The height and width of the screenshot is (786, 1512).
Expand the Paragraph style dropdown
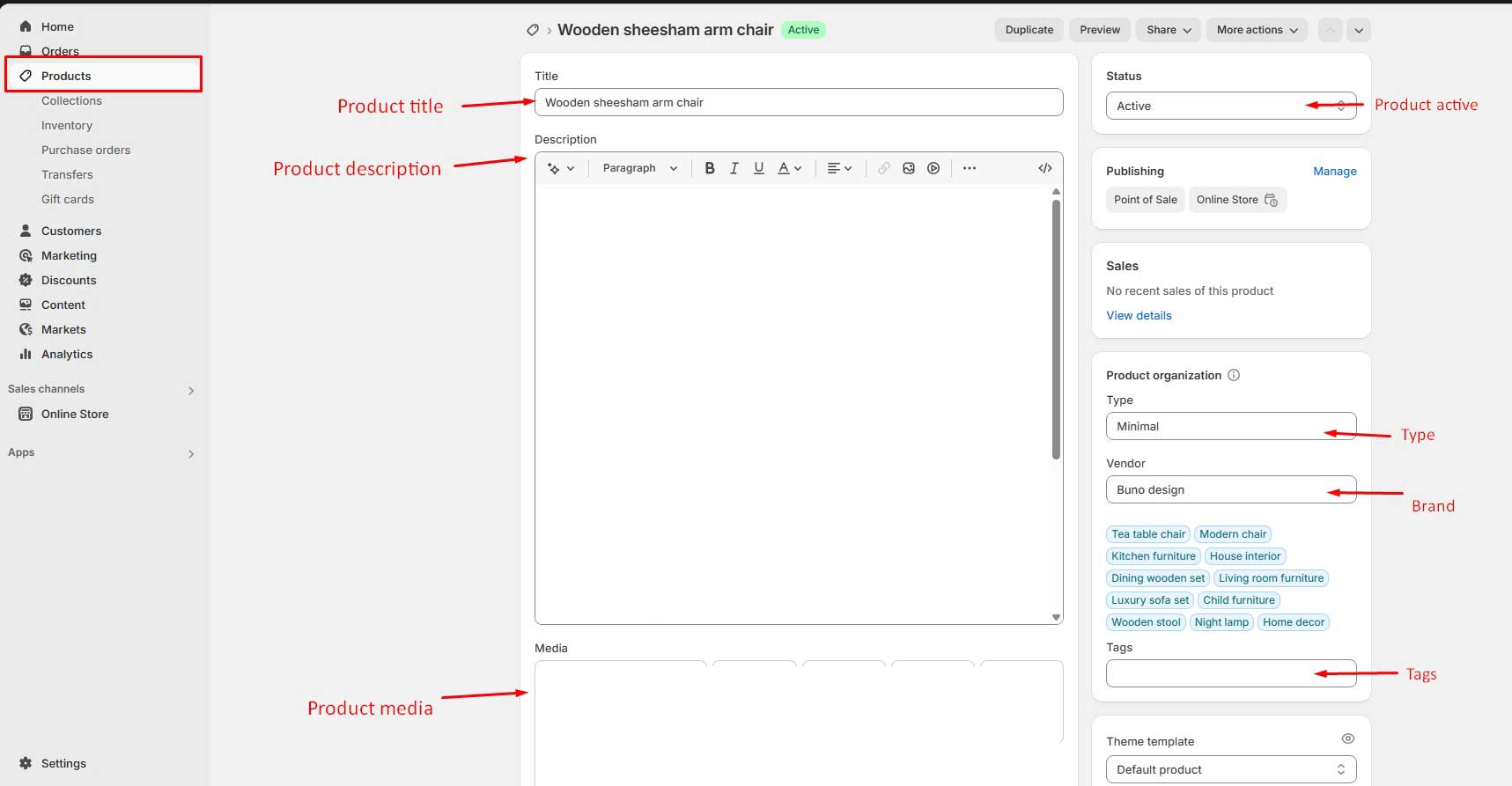639,168
